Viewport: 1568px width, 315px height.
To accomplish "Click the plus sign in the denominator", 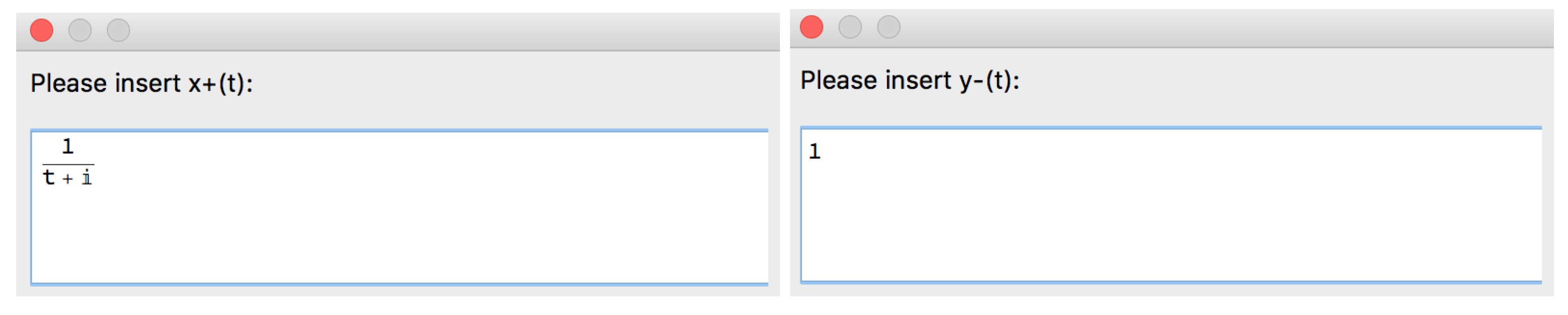I will (68, 178).
